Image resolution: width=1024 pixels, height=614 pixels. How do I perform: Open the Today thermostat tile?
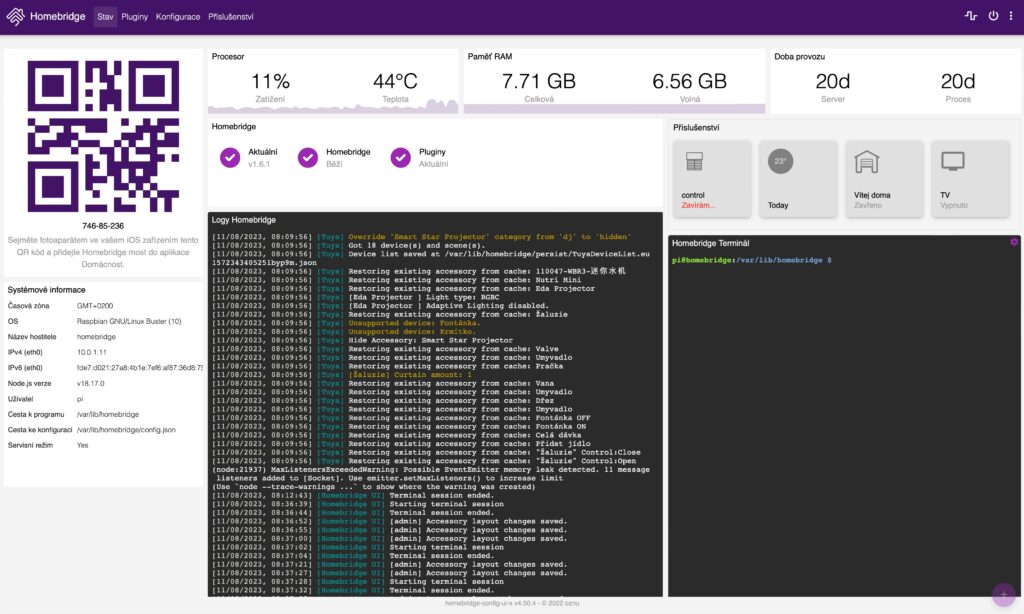(797, 178)
